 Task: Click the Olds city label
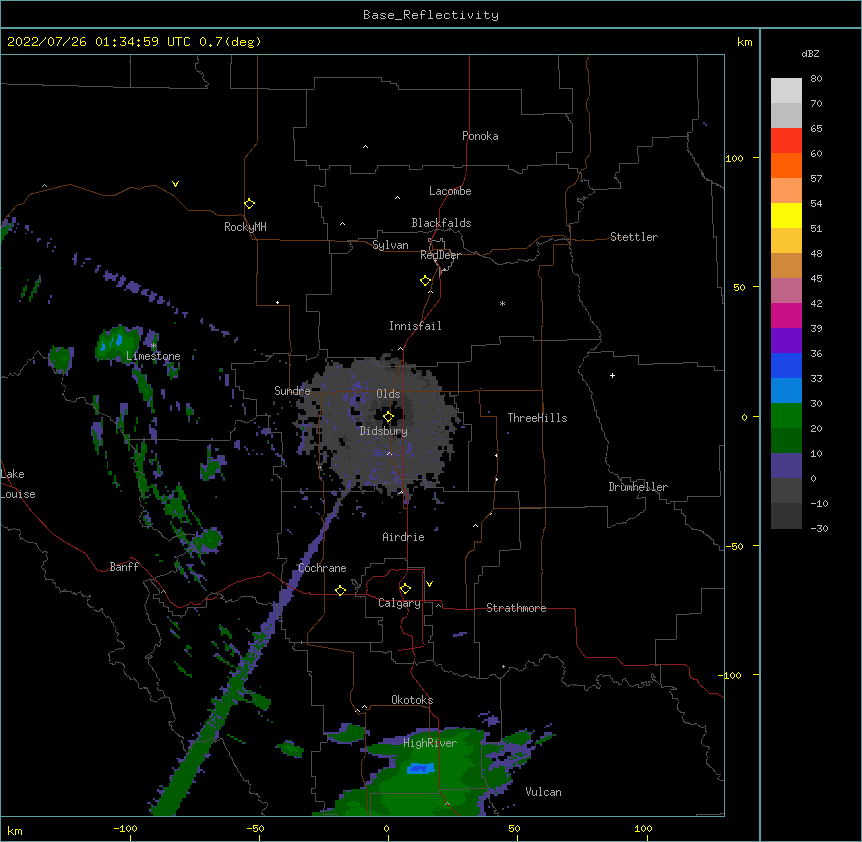(388, 394)
